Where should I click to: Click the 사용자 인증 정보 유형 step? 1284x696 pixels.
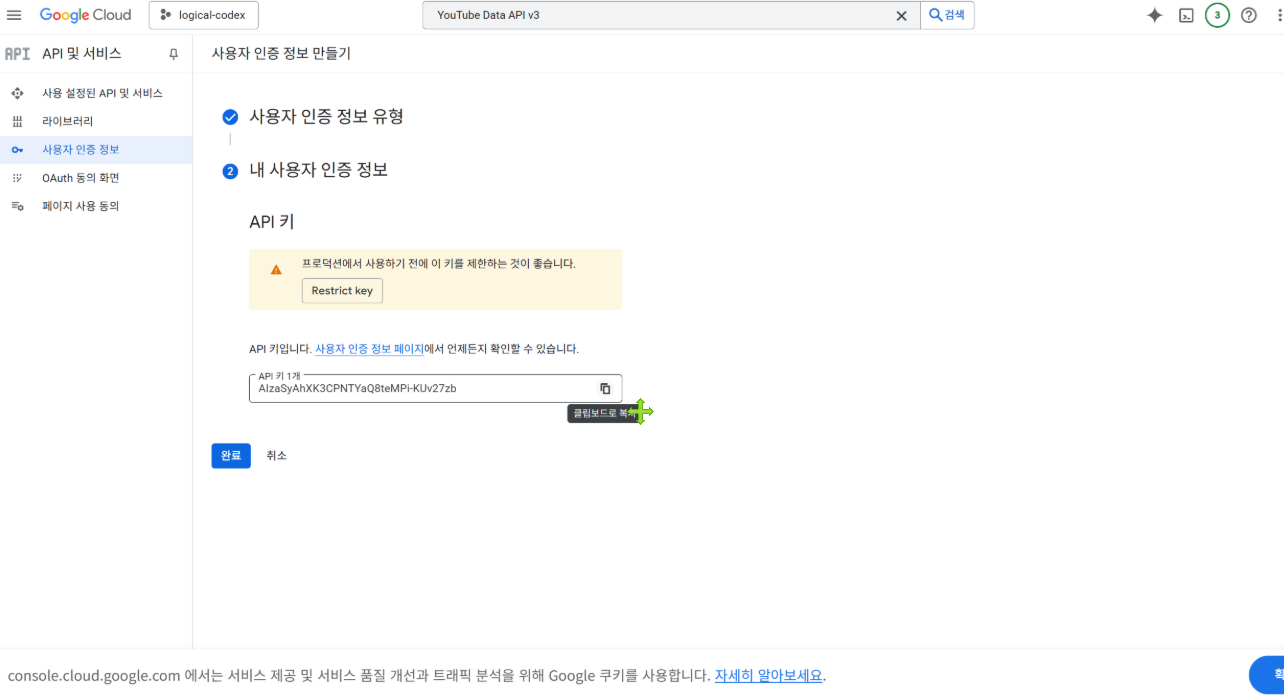[x=326, y=117]
